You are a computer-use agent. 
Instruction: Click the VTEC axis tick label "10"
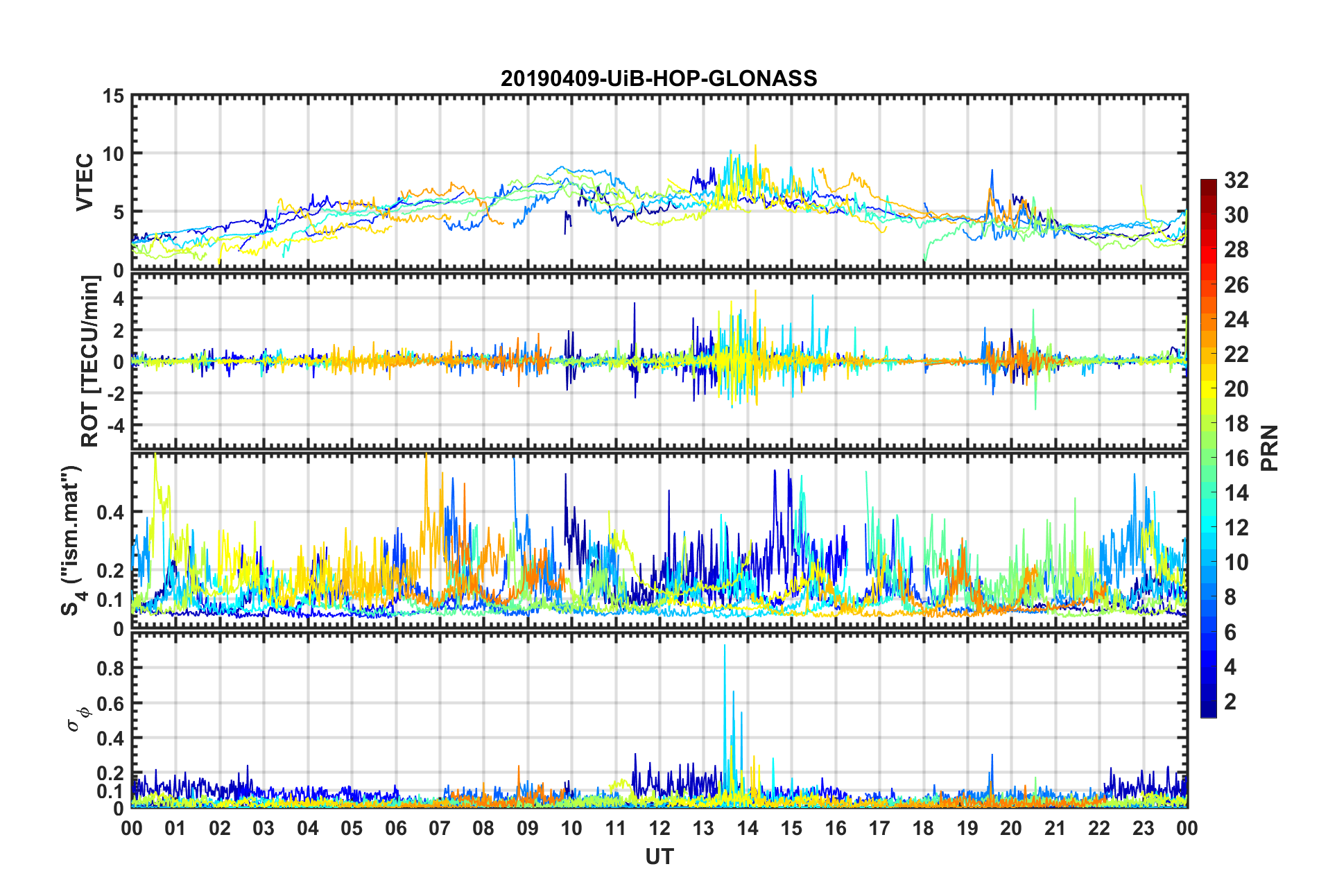coord(114,154)
